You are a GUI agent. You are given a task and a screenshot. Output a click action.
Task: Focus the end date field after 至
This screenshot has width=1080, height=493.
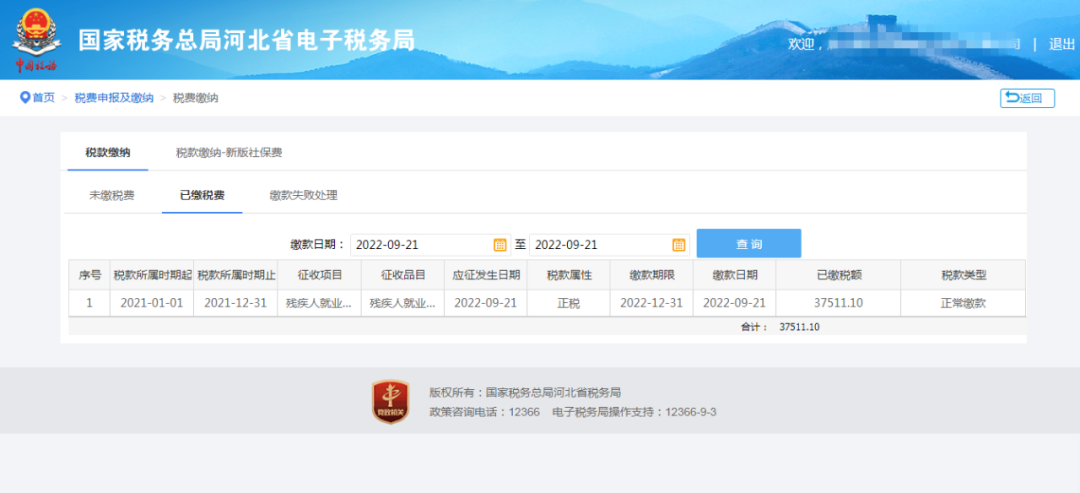(609, 244)
